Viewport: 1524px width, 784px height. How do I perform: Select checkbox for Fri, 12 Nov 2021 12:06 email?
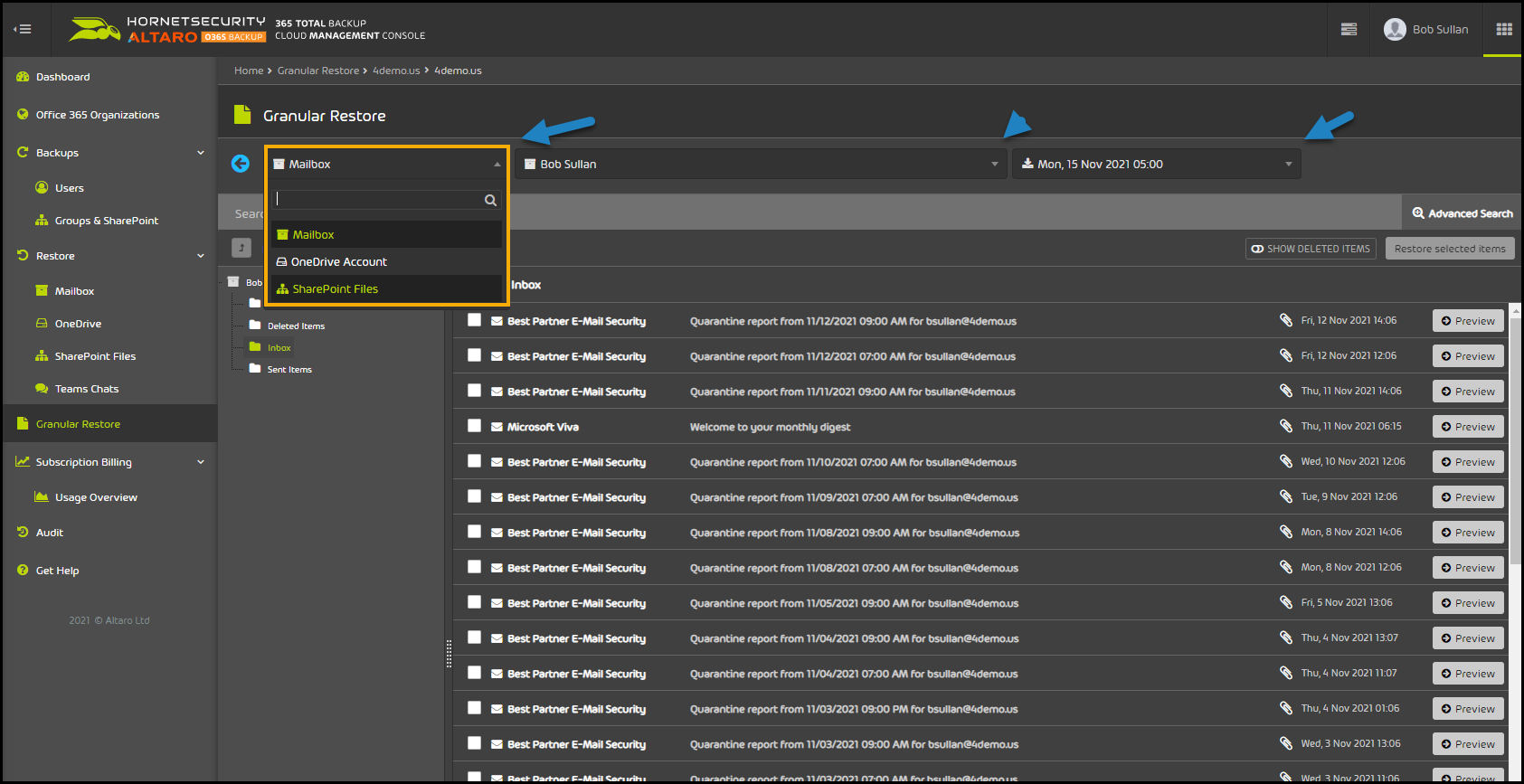click(474, 355)
